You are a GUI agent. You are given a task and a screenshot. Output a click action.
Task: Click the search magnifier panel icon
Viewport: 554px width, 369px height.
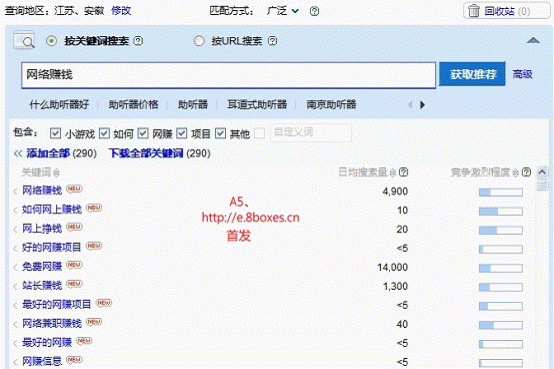(x=24, y=40)
